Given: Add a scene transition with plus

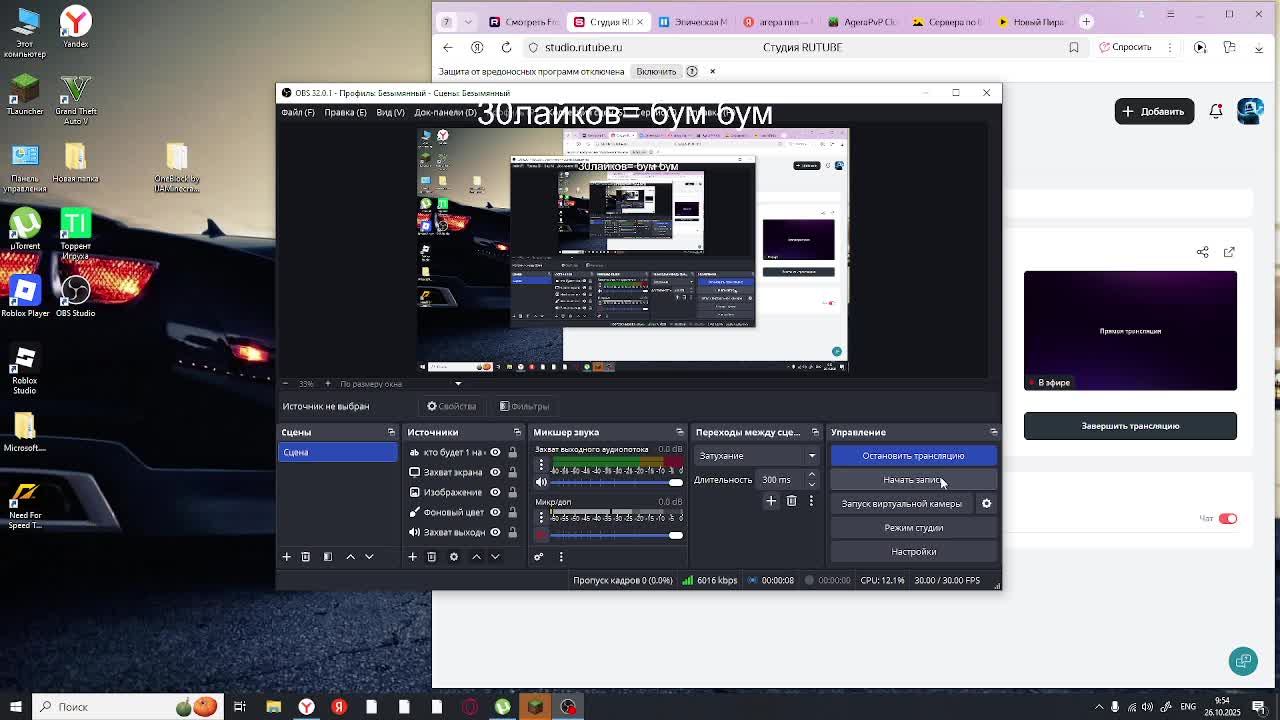Looking at the screenshot, I should (x=771, y=501).
